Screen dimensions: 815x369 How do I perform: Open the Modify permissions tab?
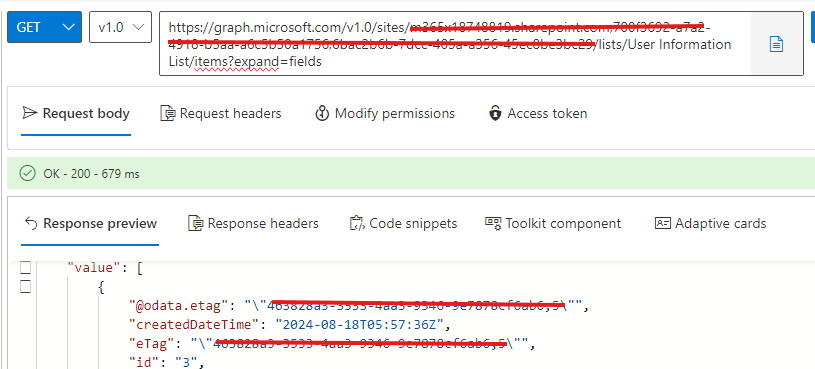coord(385,113)
